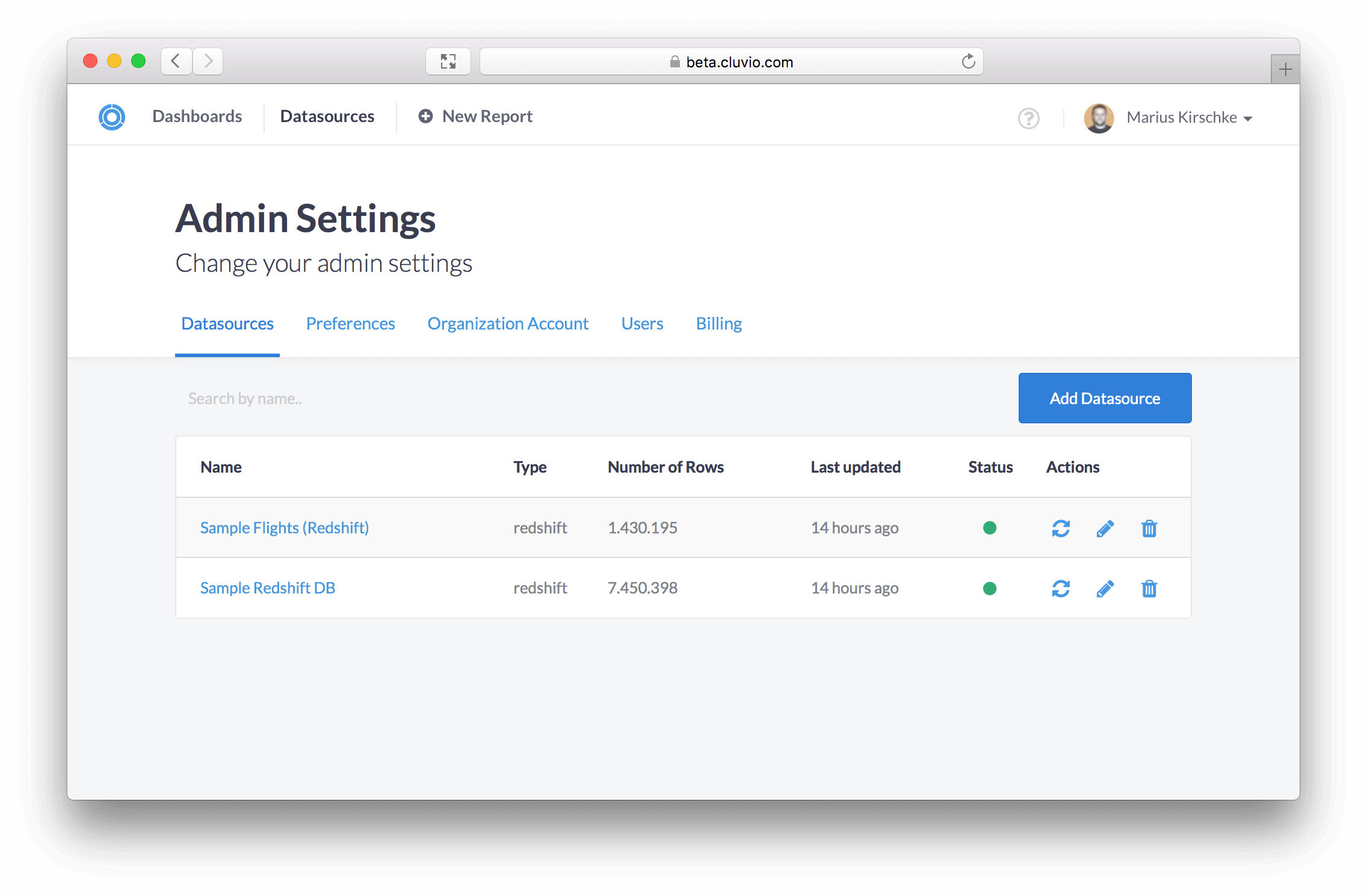1367x896 pixels.
Task: Delete the Sample Flights (Redshift) datasource
Action: 1149,528
